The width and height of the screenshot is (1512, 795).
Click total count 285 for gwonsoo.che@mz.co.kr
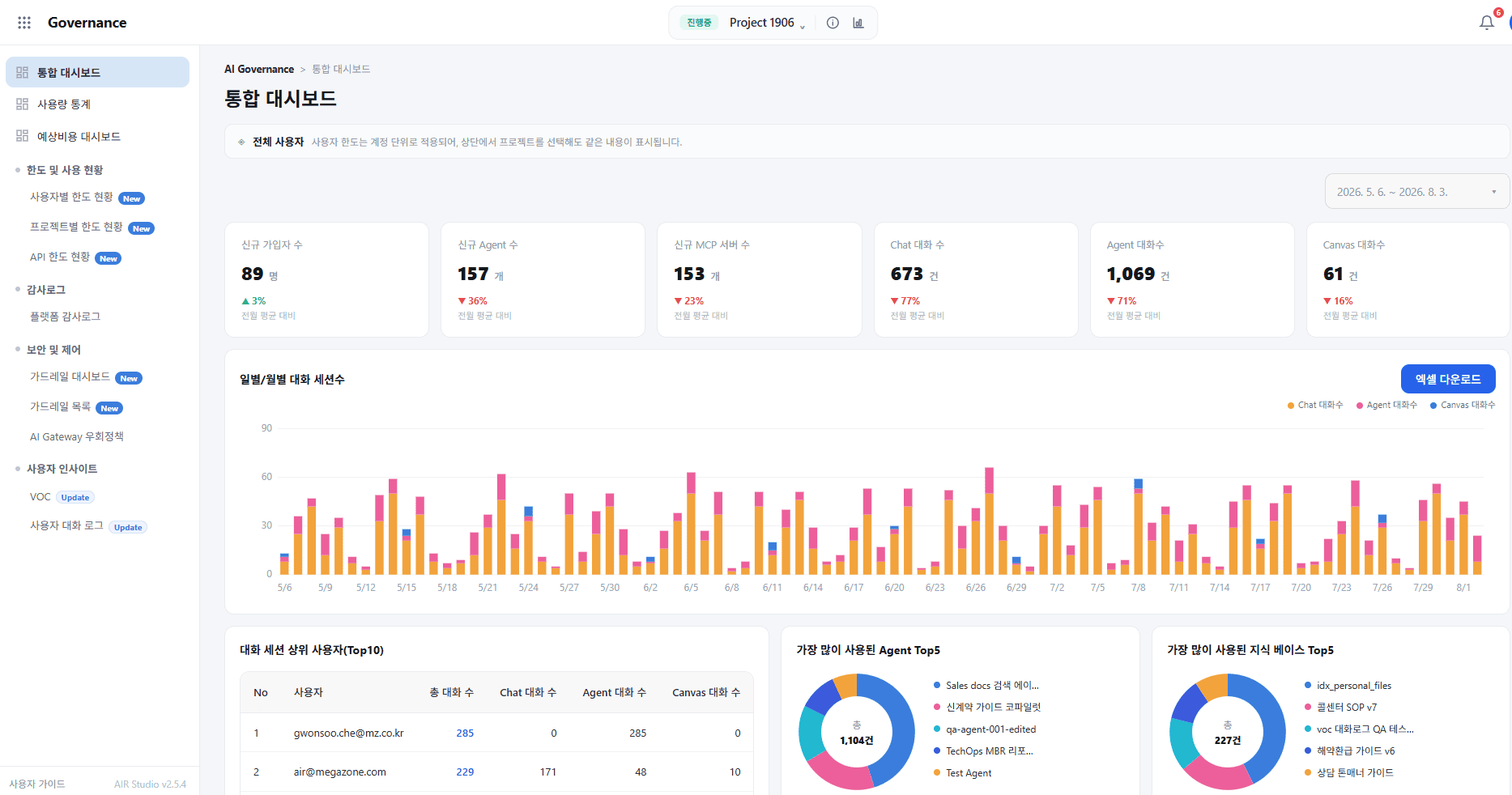click(x=465, y=733)
